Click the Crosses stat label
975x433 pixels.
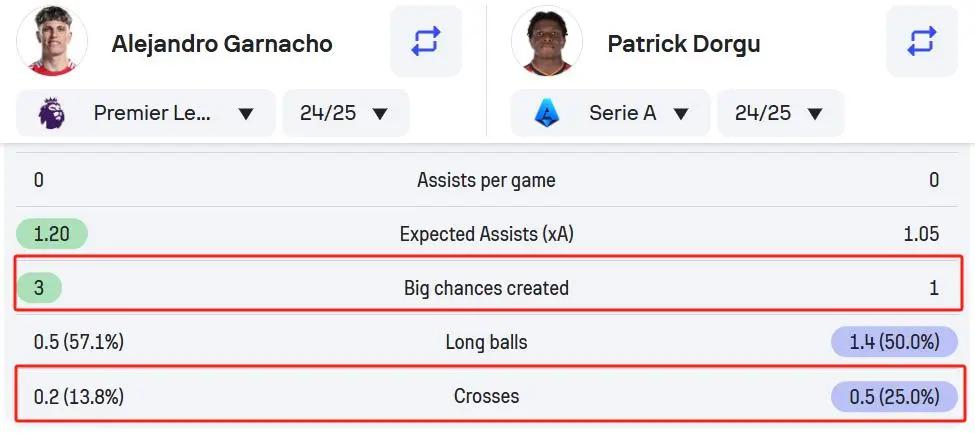click(486, 396)
